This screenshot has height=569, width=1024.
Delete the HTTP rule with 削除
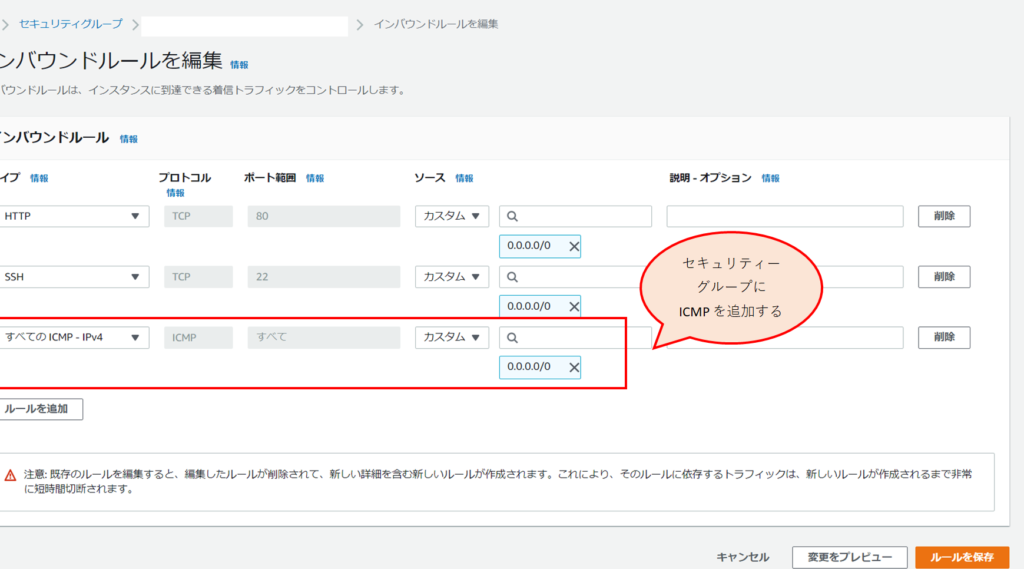coord(944,217)
